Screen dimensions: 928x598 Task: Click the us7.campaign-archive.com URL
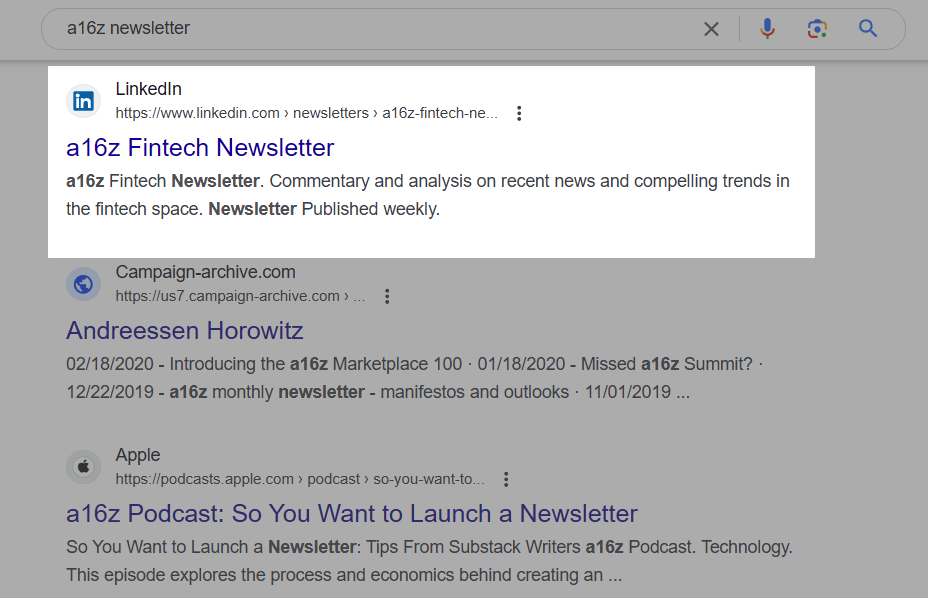click(240, 296)
